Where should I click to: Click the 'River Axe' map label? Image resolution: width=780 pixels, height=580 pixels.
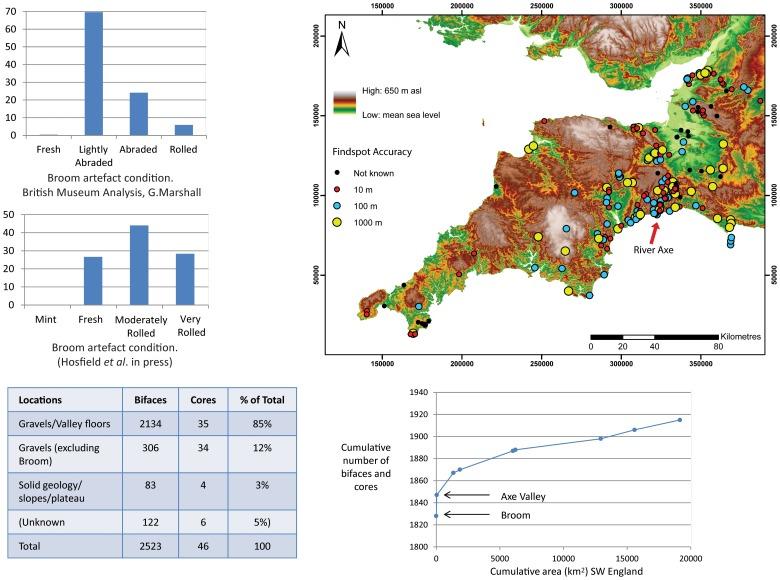coord(655,253)
